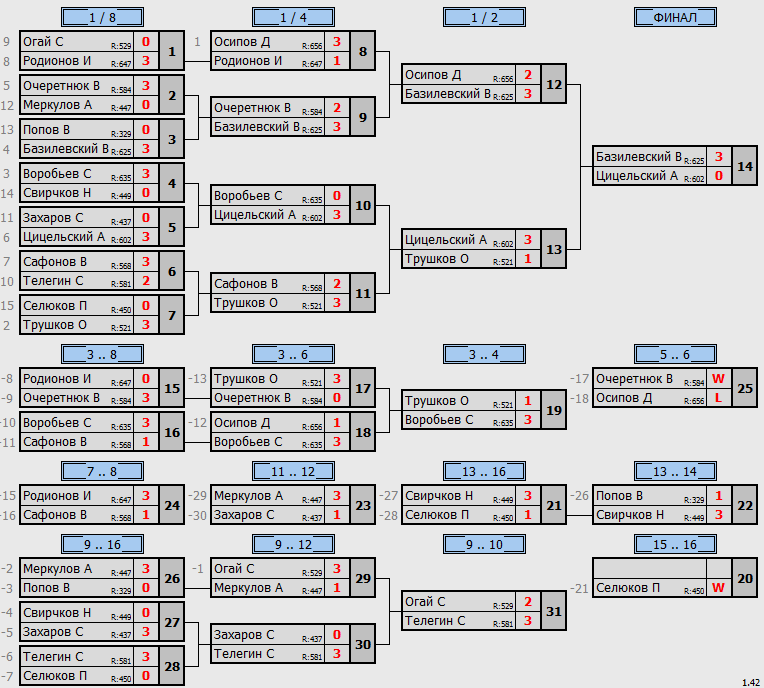Click the '13 .. 14' placement header
764x688 pixels.
point(675,471)
